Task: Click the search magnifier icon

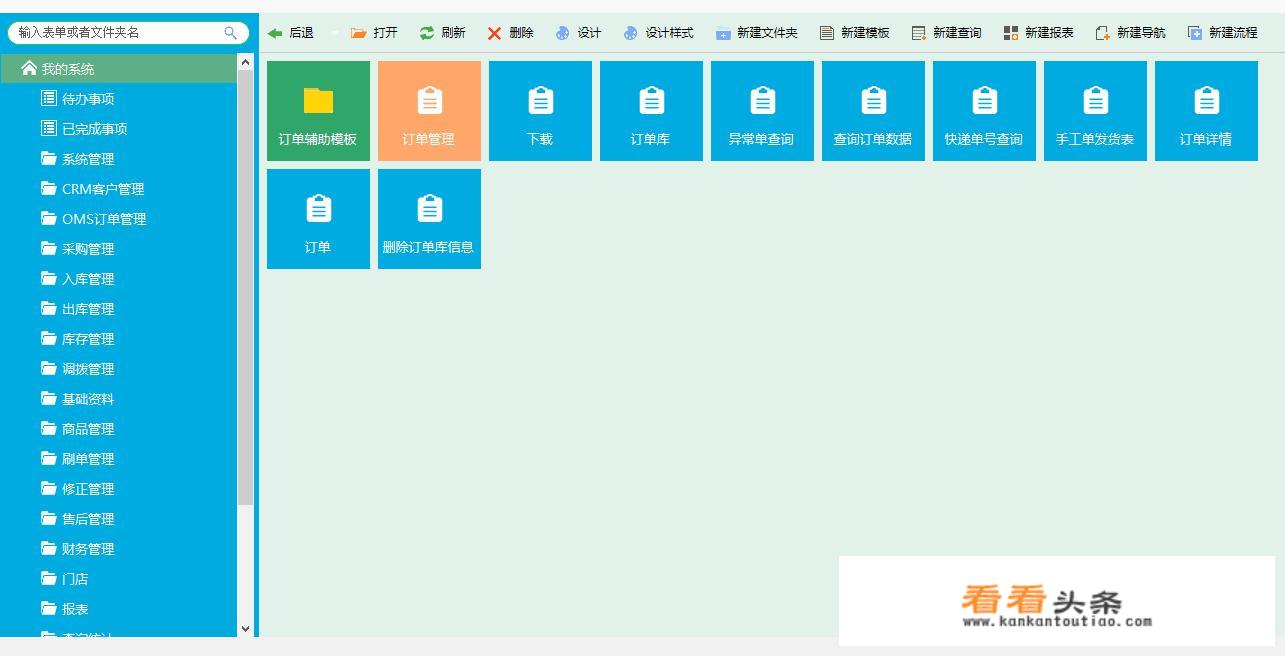Action: pyautogui.click(x=231, y=33)
